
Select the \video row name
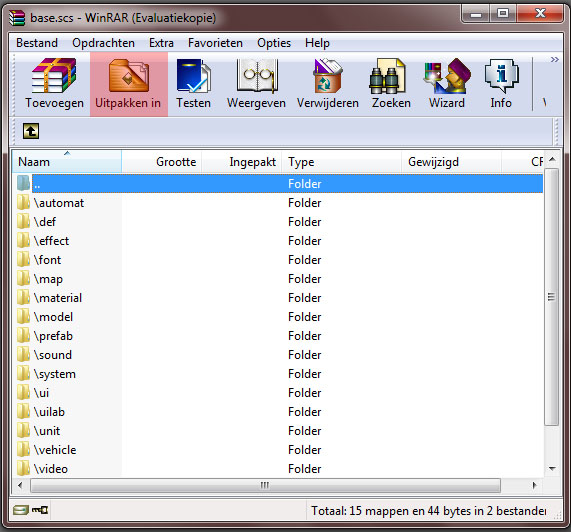[x=51, y=469]
